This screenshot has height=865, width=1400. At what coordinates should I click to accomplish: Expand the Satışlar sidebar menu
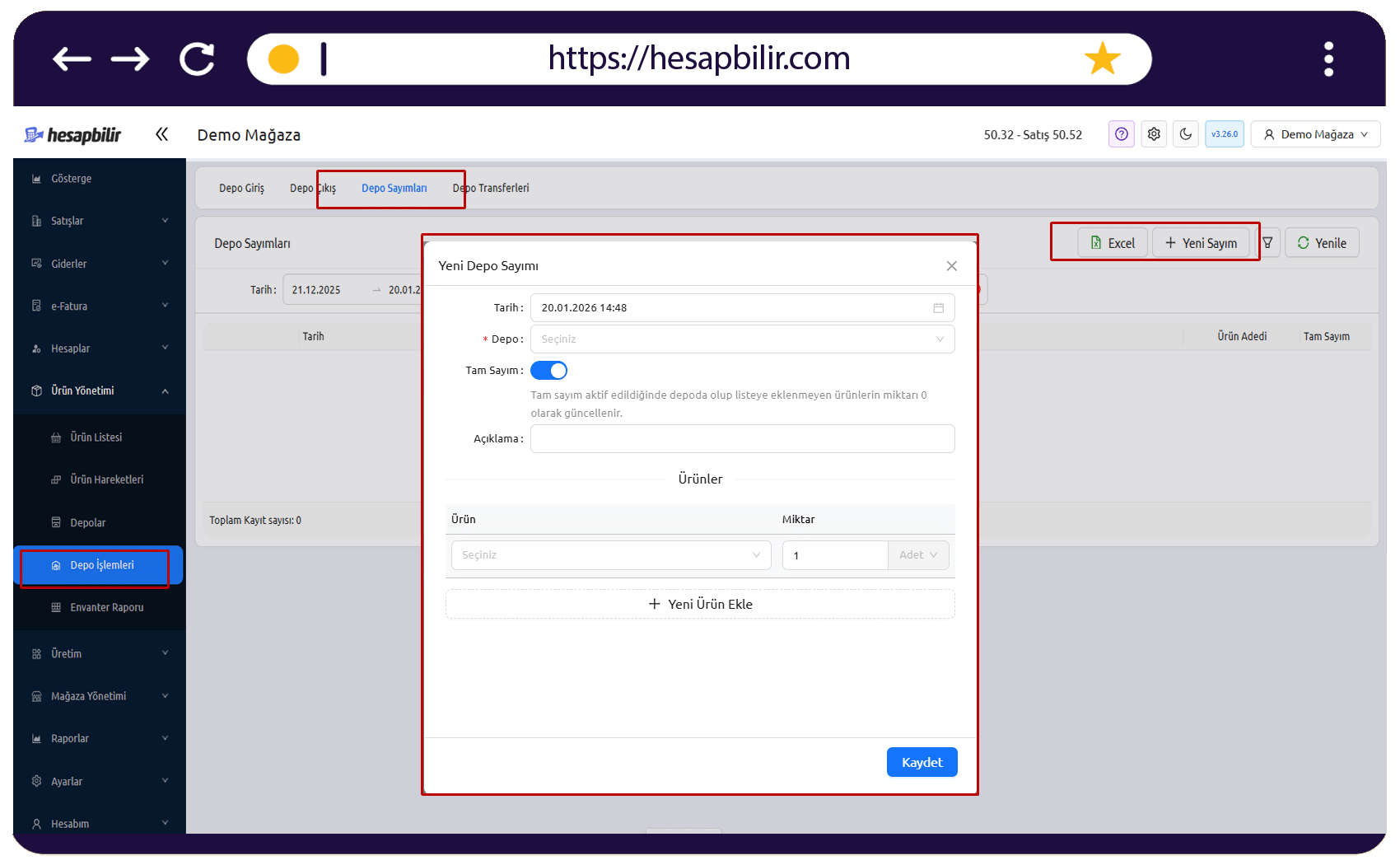click(x=99, y=221)
